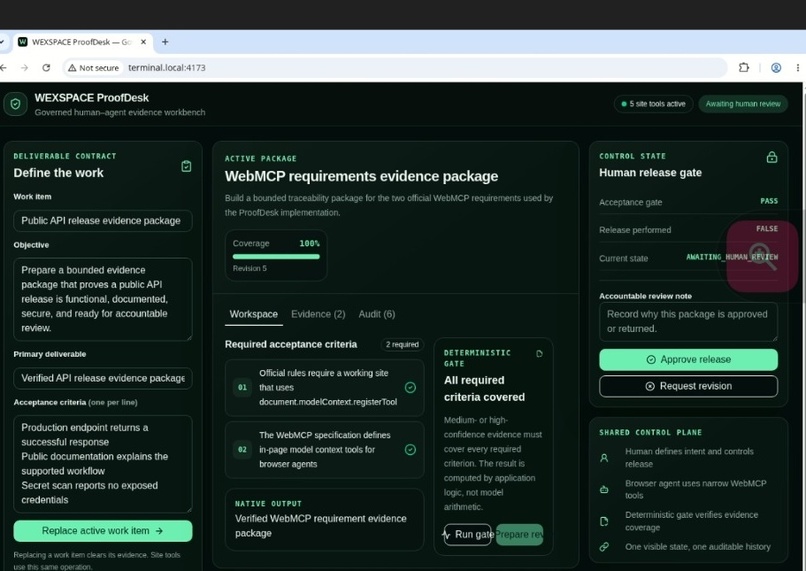Open the Evidence (2) tab
Screen dimensions: 806x571
tap(318, 314)
